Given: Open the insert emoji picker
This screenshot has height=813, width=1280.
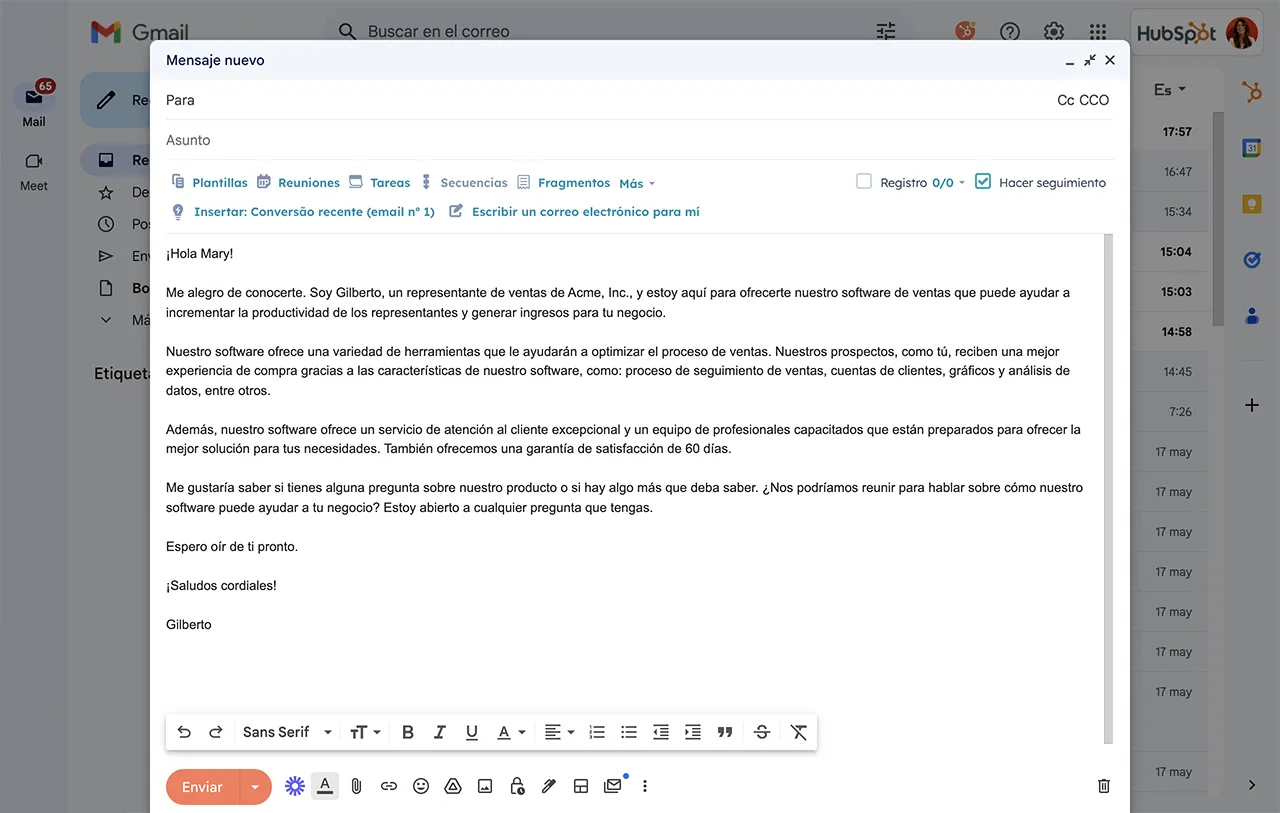Looking at the screenshot, I should [x=420, y=786].
